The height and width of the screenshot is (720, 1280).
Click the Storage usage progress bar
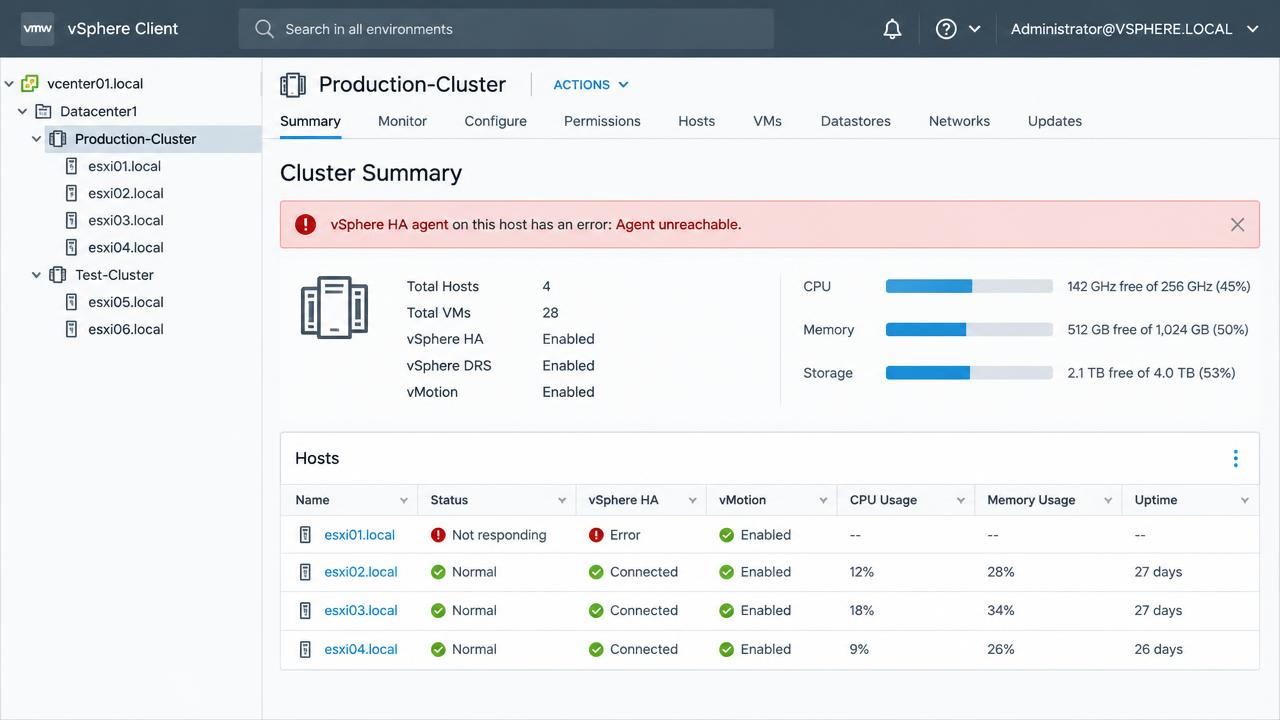pyautogui.click(x=969, y=373)
